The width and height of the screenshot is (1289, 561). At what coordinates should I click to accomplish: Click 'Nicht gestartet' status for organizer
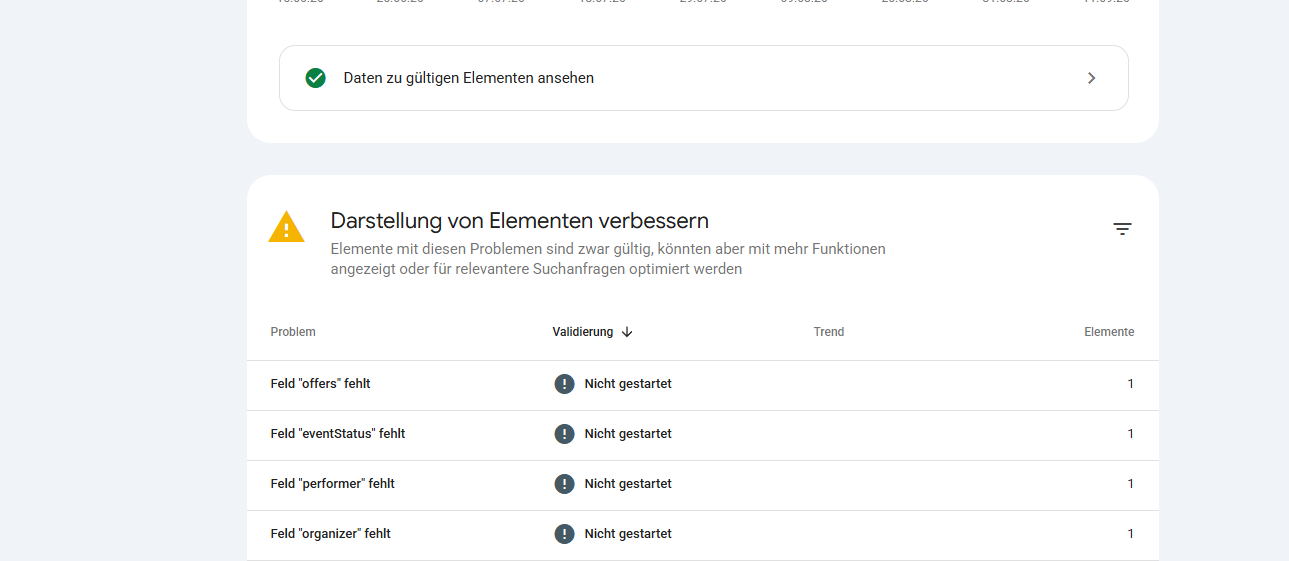(628, 534)
